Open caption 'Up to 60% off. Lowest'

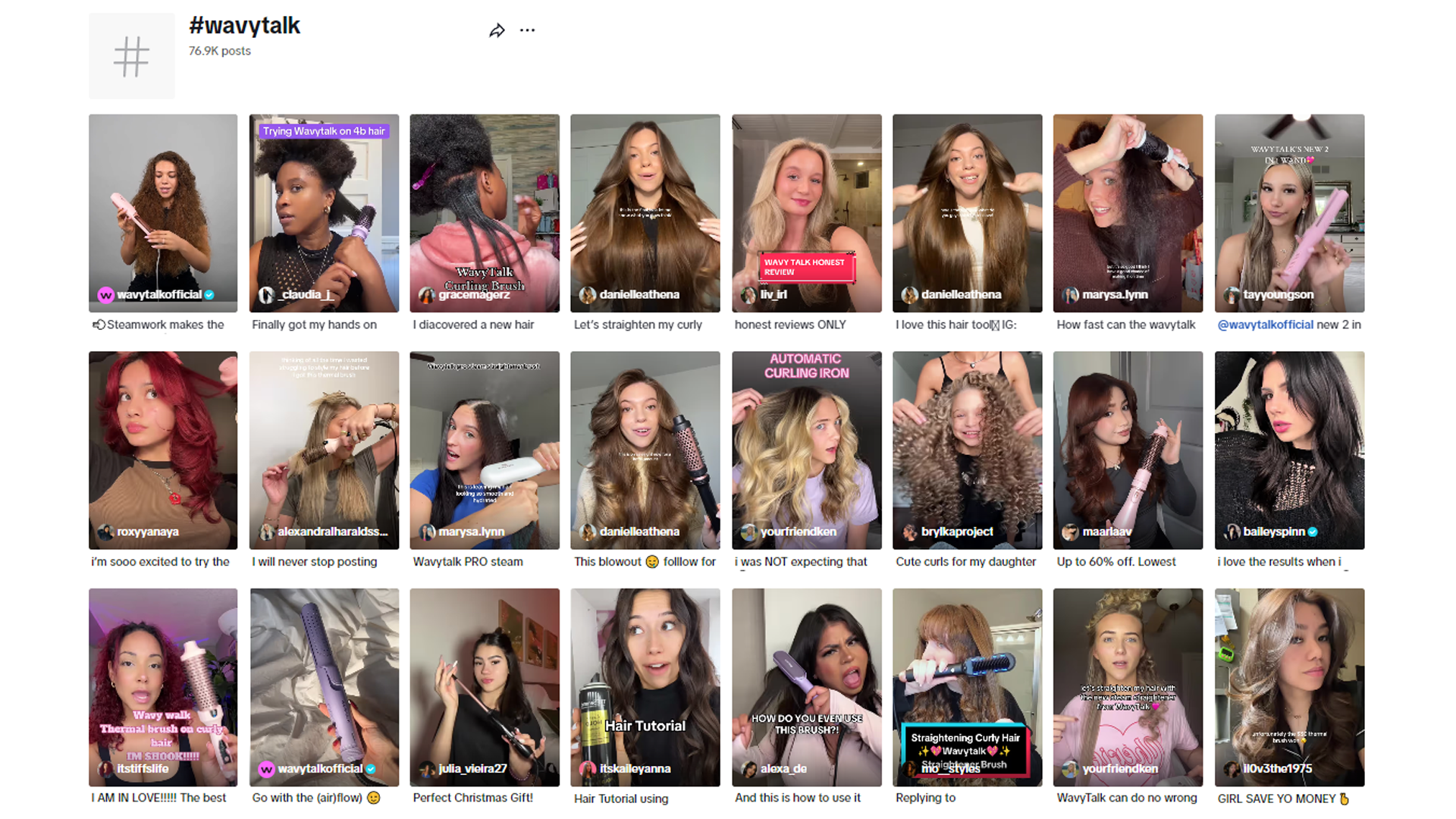pos(1116,562)
